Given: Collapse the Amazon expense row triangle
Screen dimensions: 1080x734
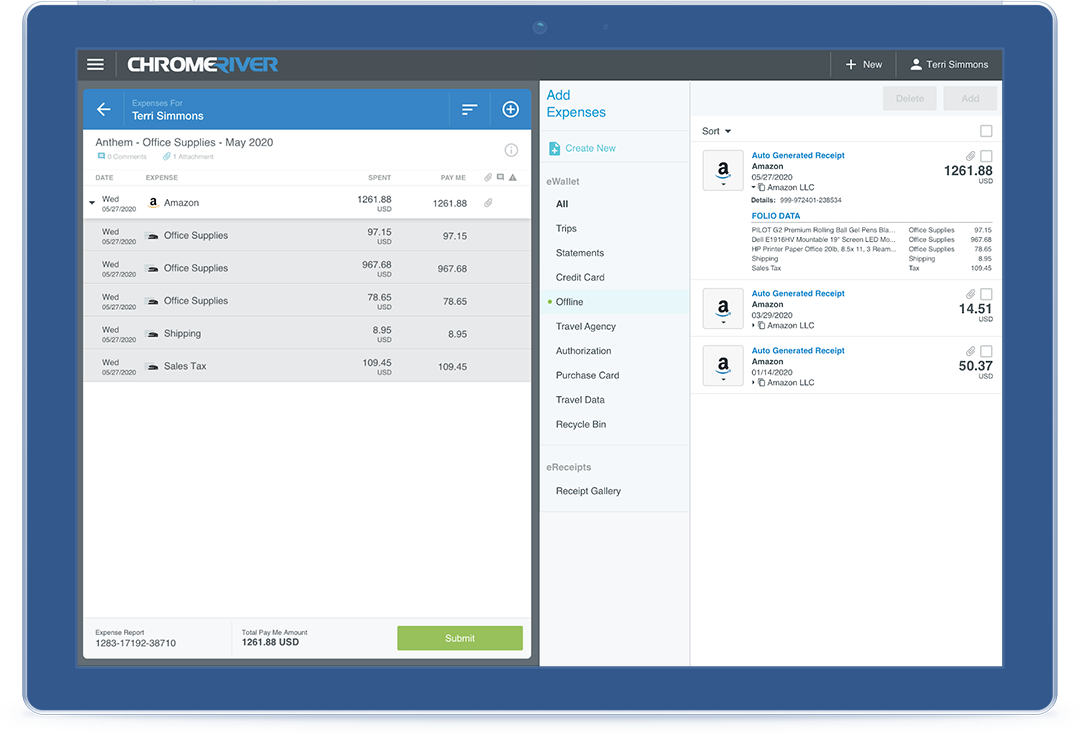Looking at the screenshot, I should click(x=92, y=203).
